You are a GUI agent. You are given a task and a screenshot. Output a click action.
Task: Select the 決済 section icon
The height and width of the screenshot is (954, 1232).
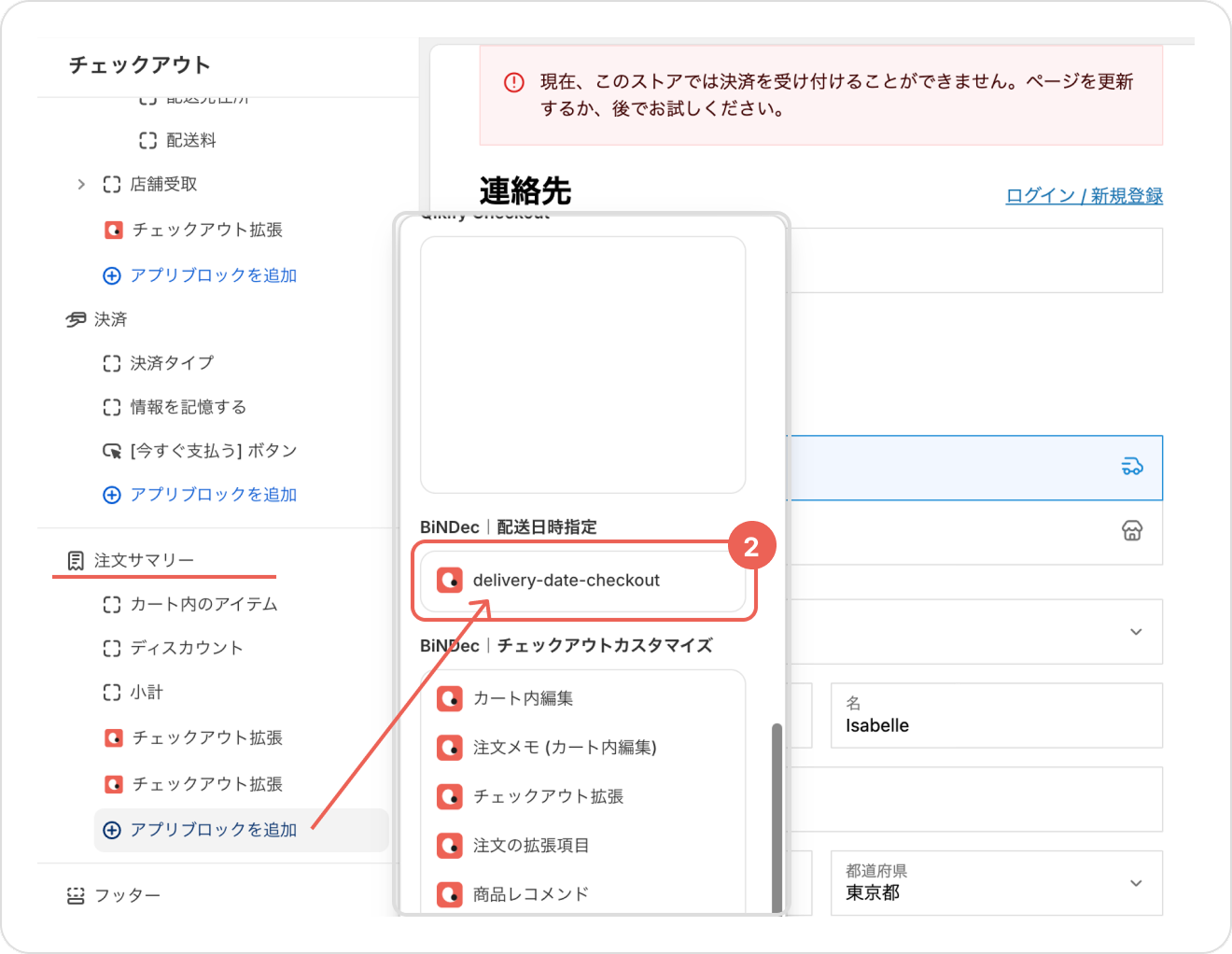76,319
